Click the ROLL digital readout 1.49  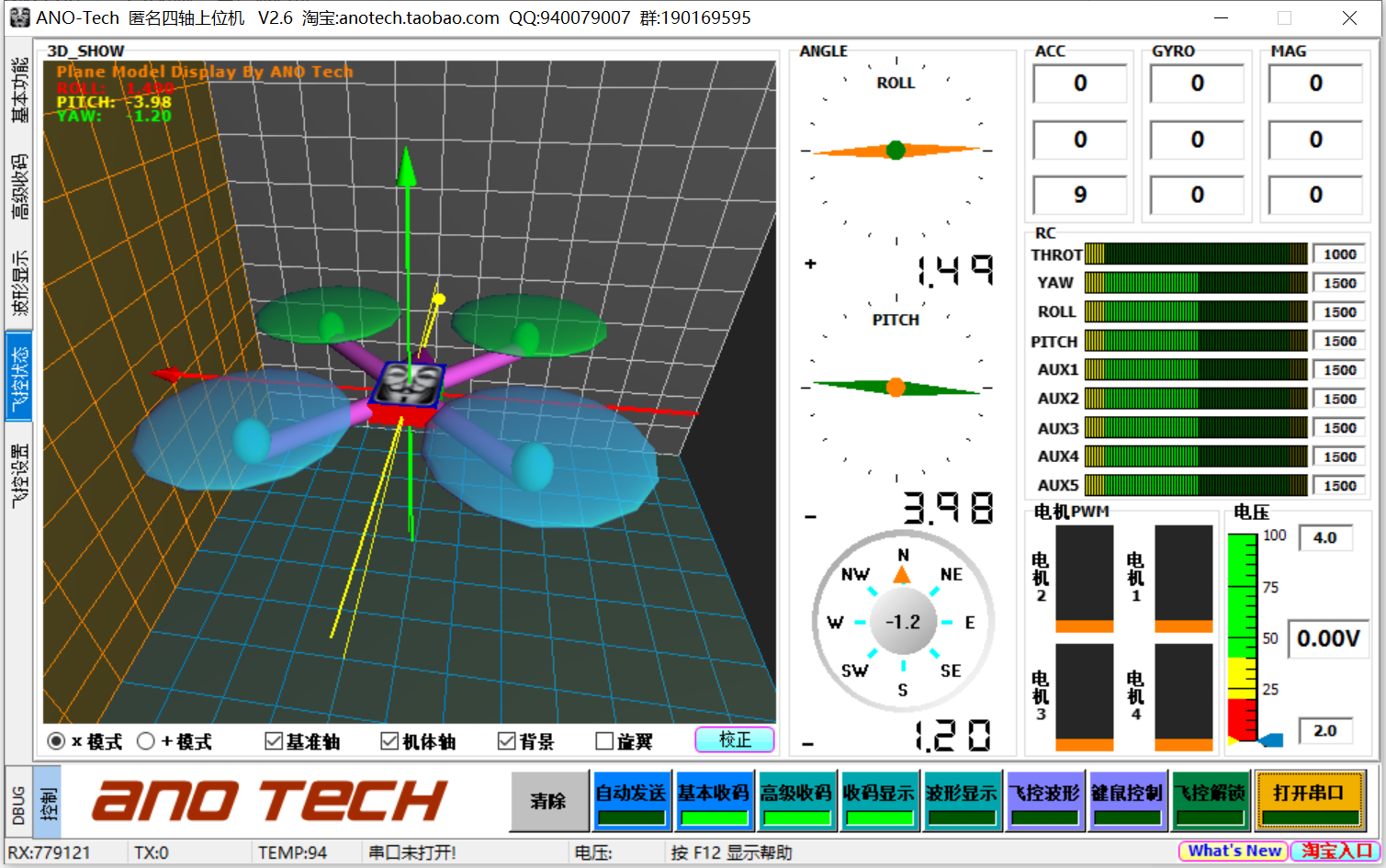(955, 270)
